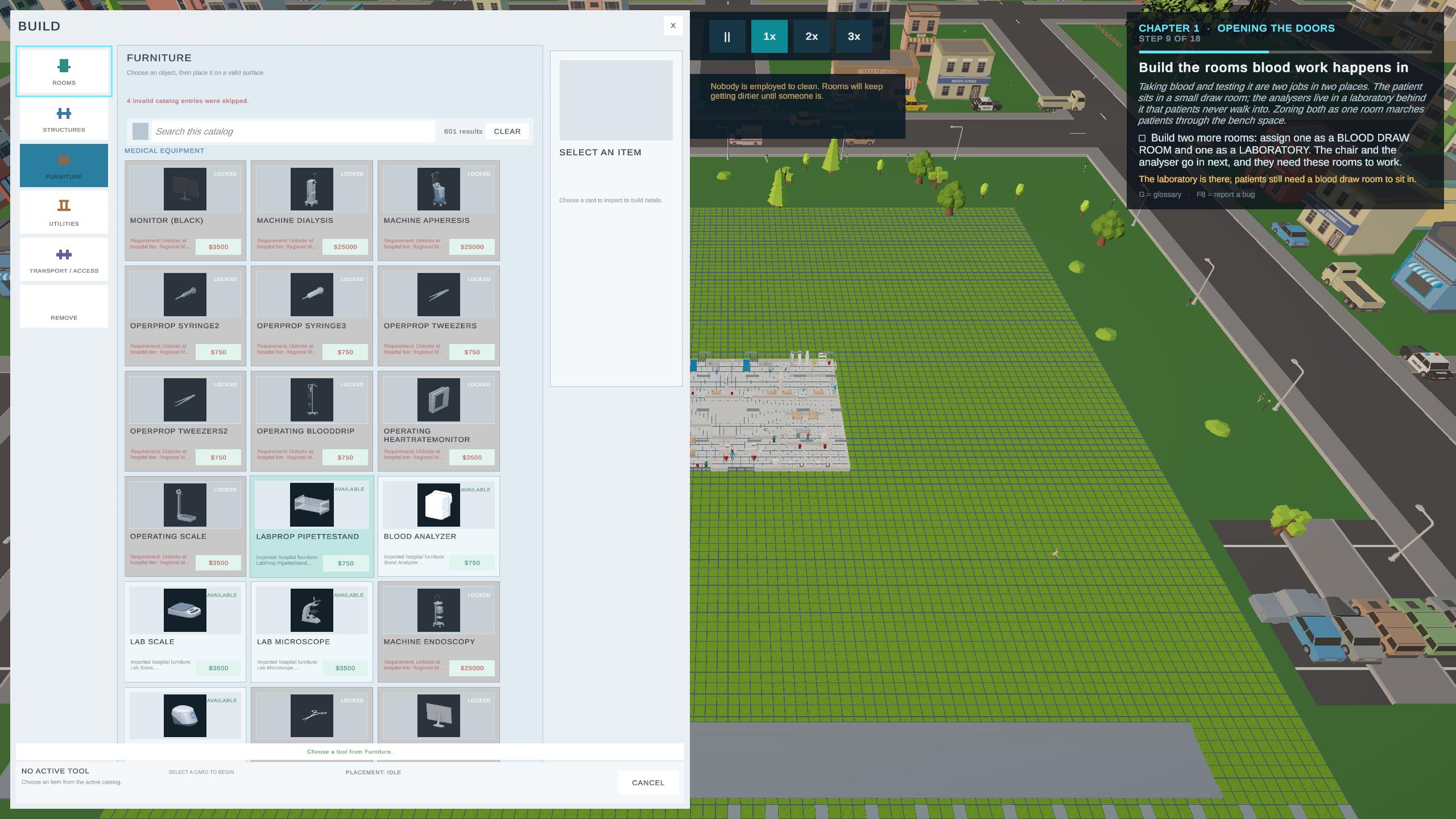
Task: Pause the game simulation
Action: pos(727,36)
